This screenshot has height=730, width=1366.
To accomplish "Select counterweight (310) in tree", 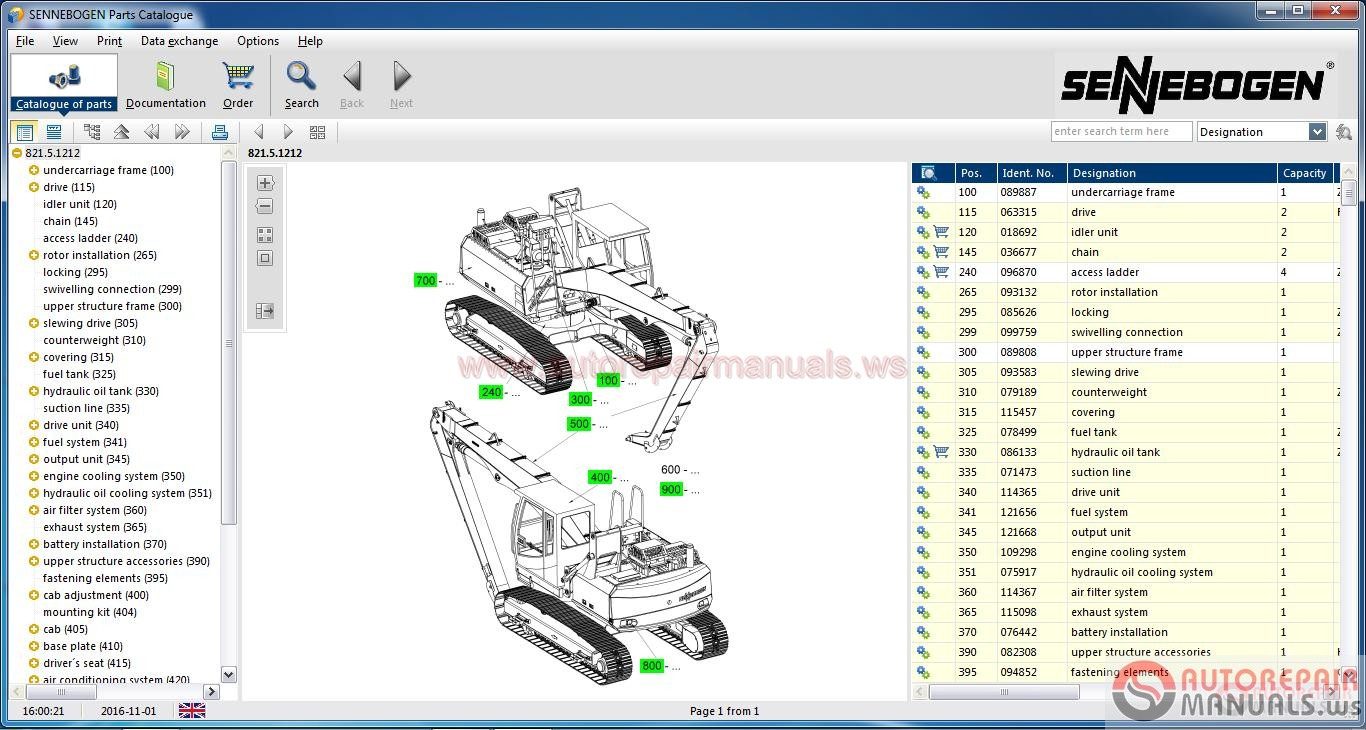I will pos(94,340).
